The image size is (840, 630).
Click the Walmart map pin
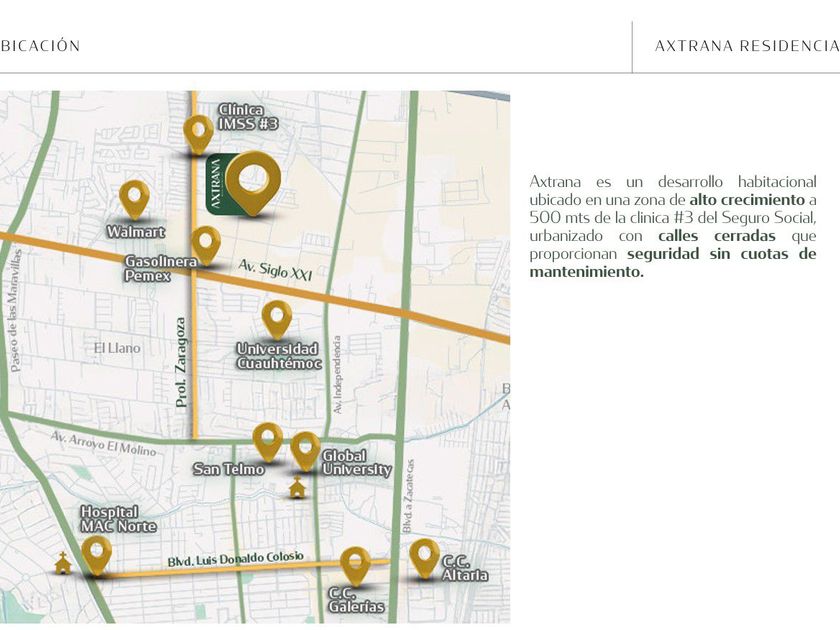coord(134,199)
